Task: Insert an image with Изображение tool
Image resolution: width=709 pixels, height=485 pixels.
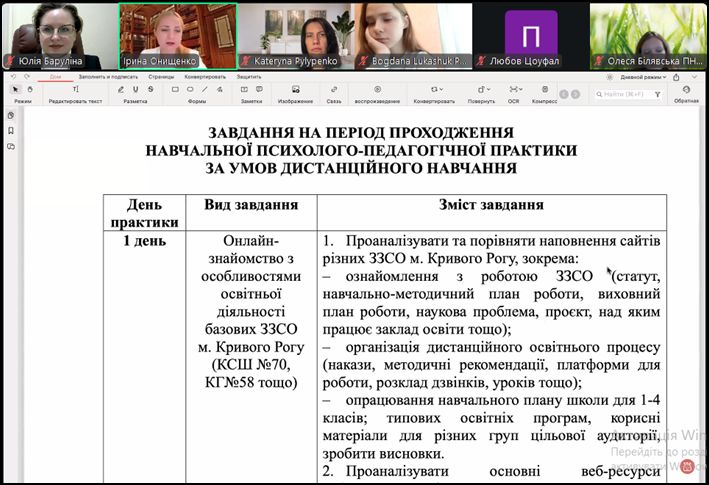Action: coord(295,89)
